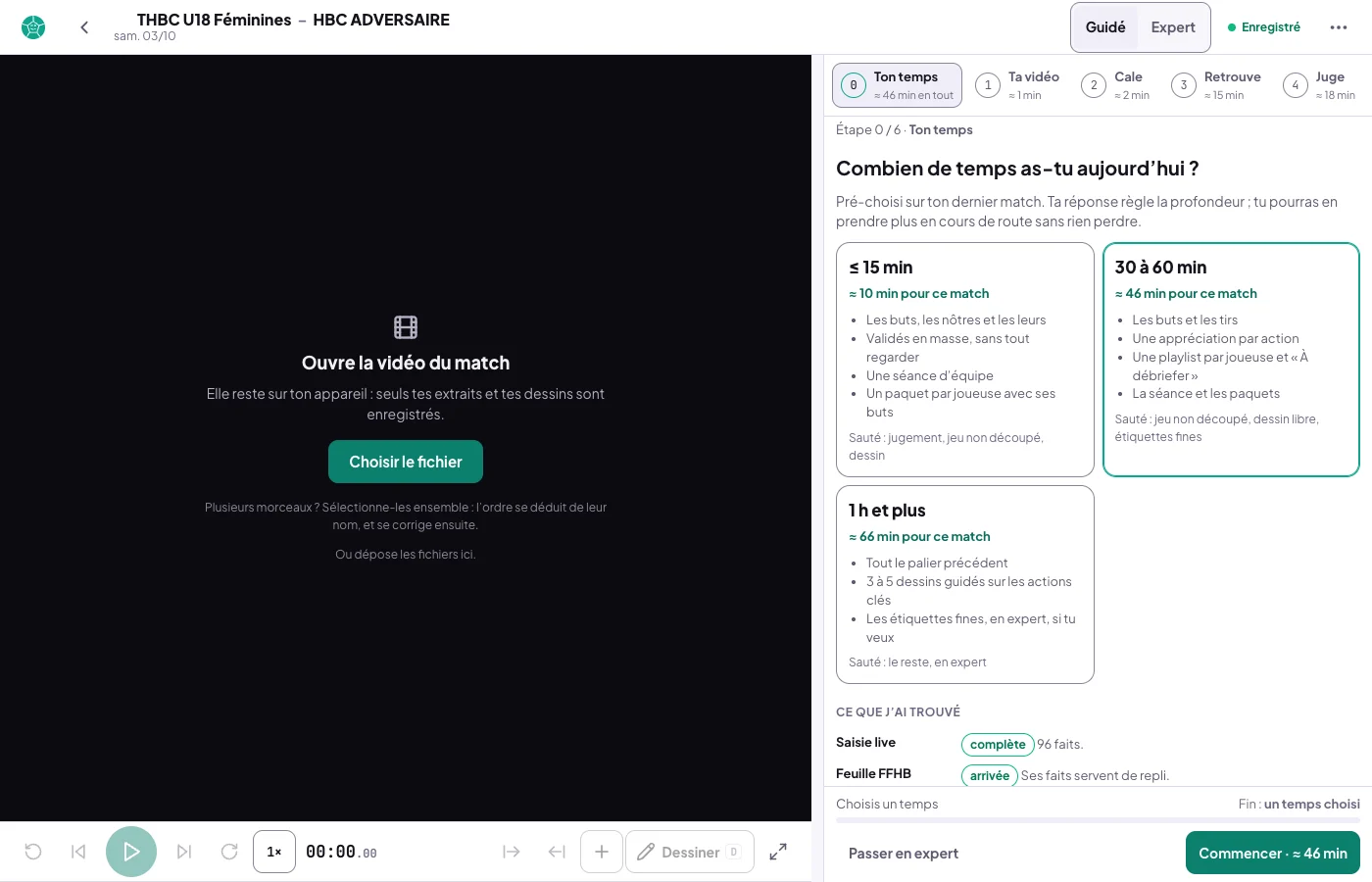Click the green app logo icon
The image size is (1372, 882).
pyautogui.click(x=33, y=27)
